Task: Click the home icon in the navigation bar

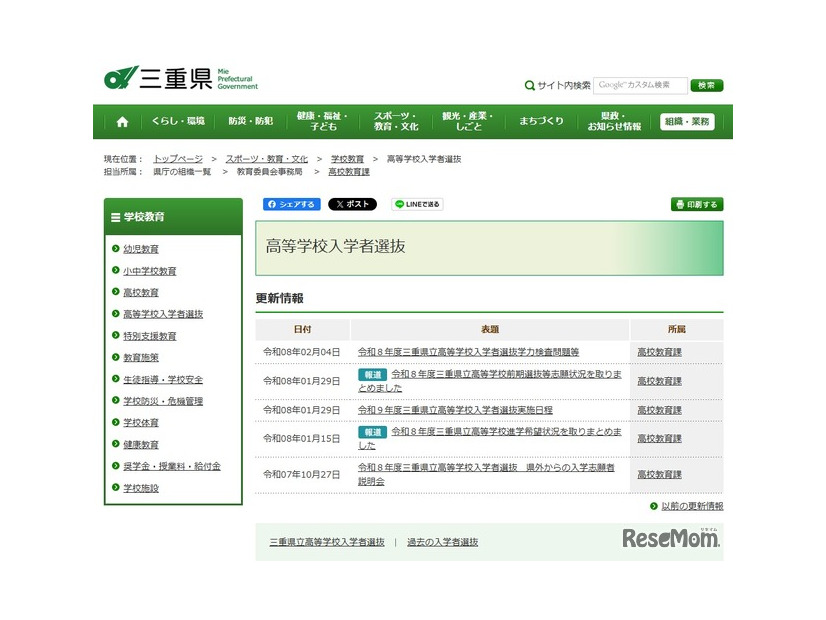Action: click(122, 120)
